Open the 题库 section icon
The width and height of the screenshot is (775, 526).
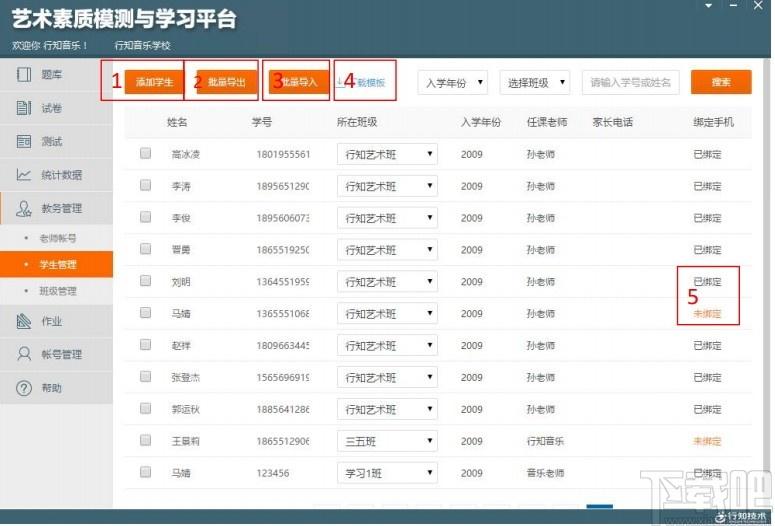point(24,75)
